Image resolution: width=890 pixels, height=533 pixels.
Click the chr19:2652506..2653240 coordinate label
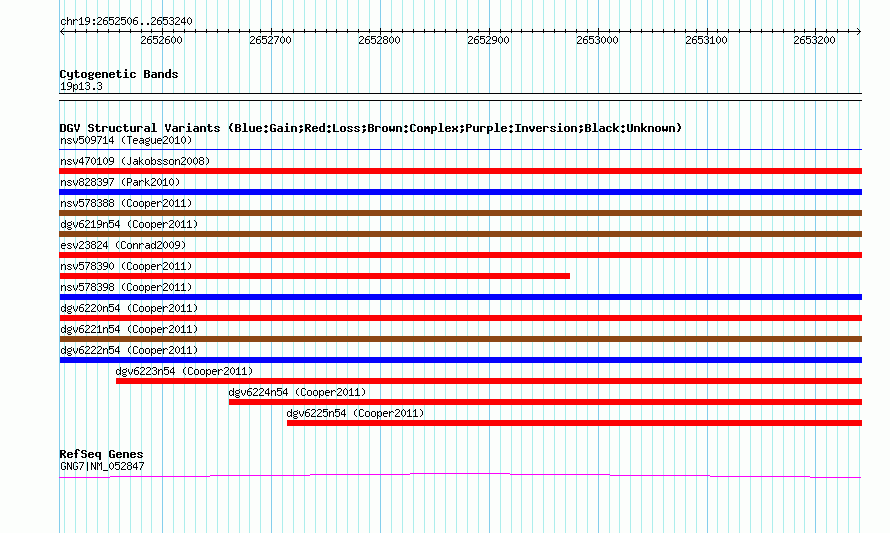[x=126, y=21]
